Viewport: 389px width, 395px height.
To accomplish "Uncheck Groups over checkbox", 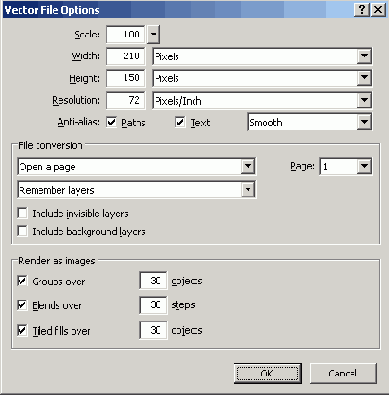I will pos(22,281).
